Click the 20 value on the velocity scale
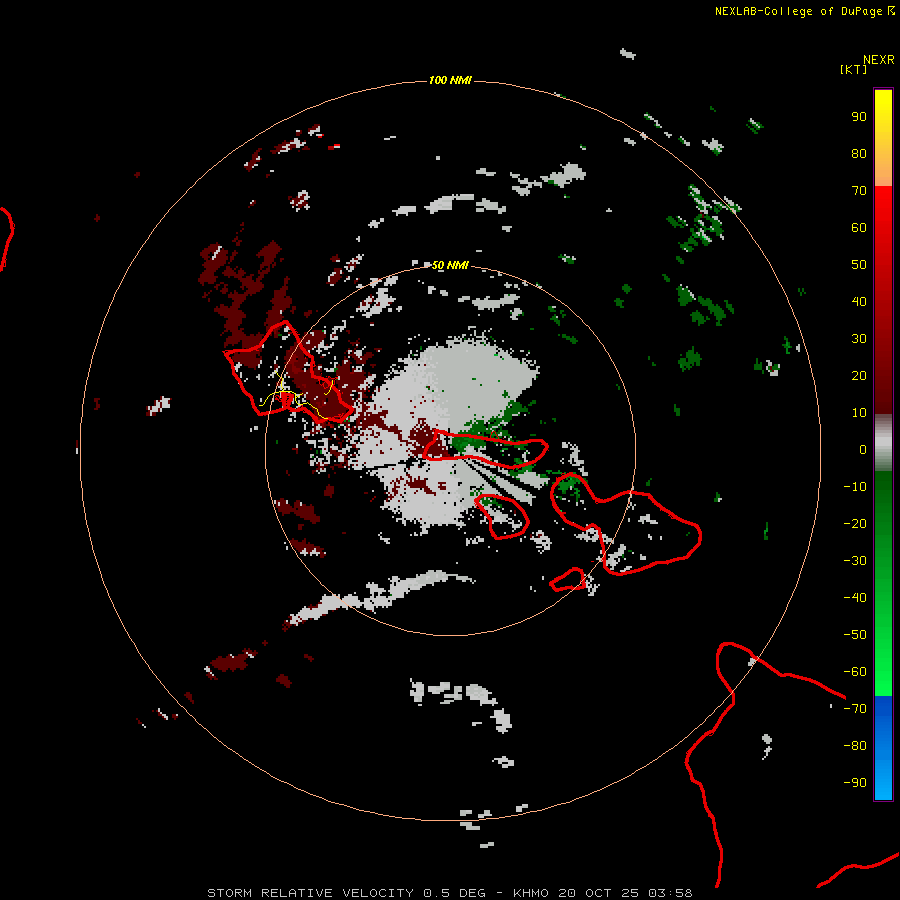The height and width of the screenshot is (900, 900). (859, 376)
